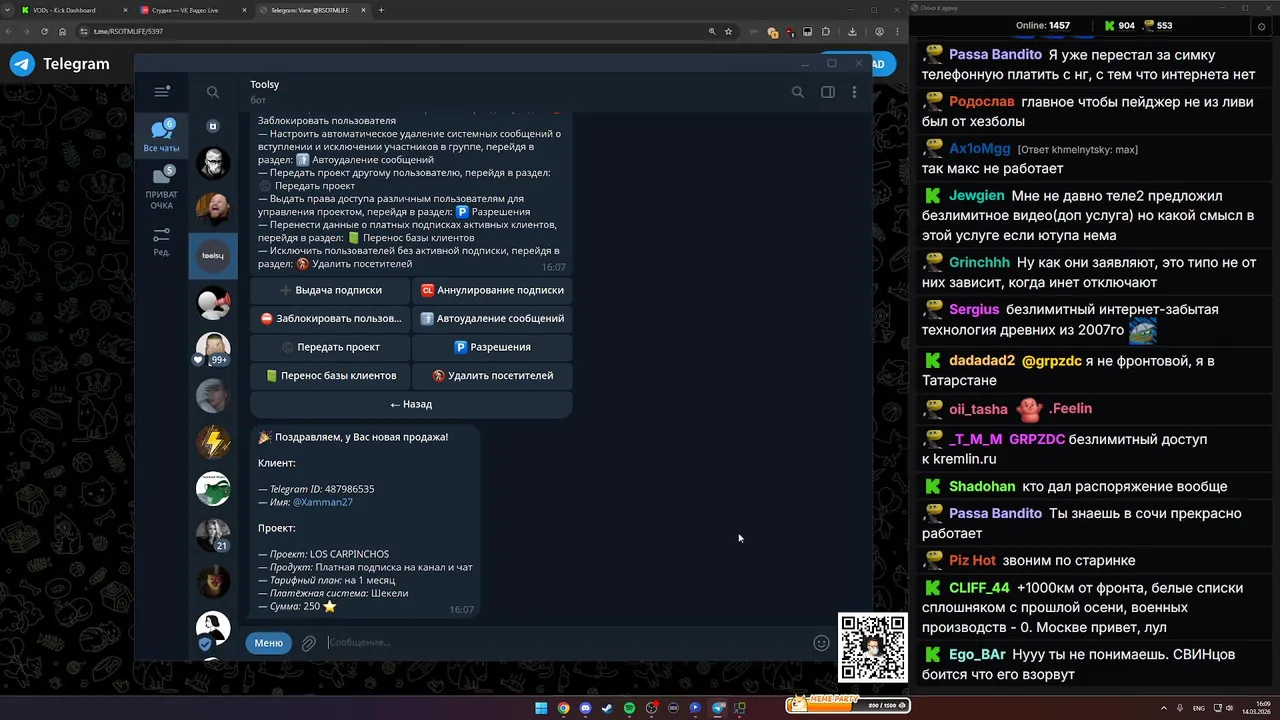Switch to the 'Telegram: View @RSOTMLIFE' tab
1280x720 pixels.
(312, 10)
